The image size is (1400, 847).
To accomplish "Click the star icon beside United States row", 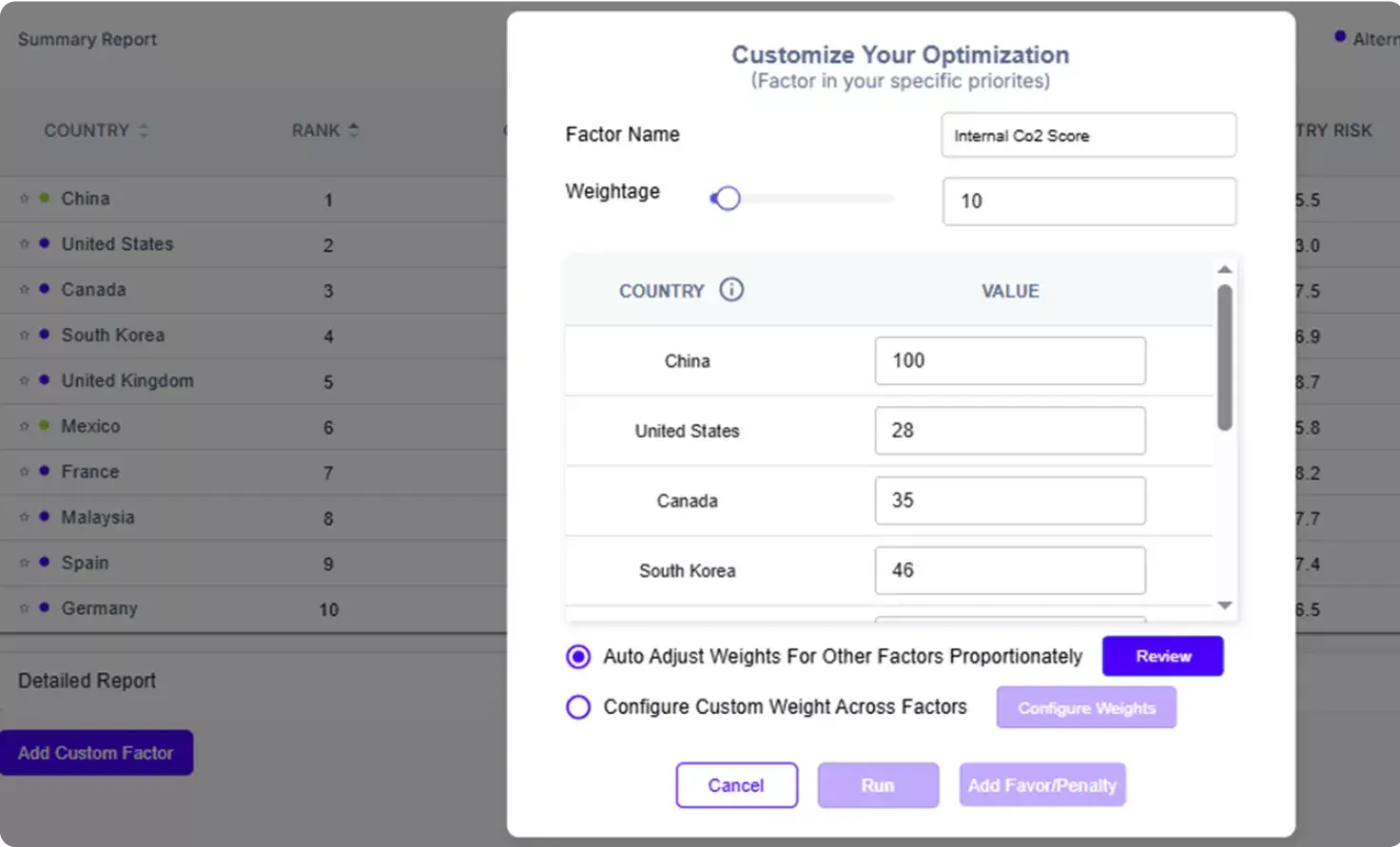I will [x=25, y=244].
